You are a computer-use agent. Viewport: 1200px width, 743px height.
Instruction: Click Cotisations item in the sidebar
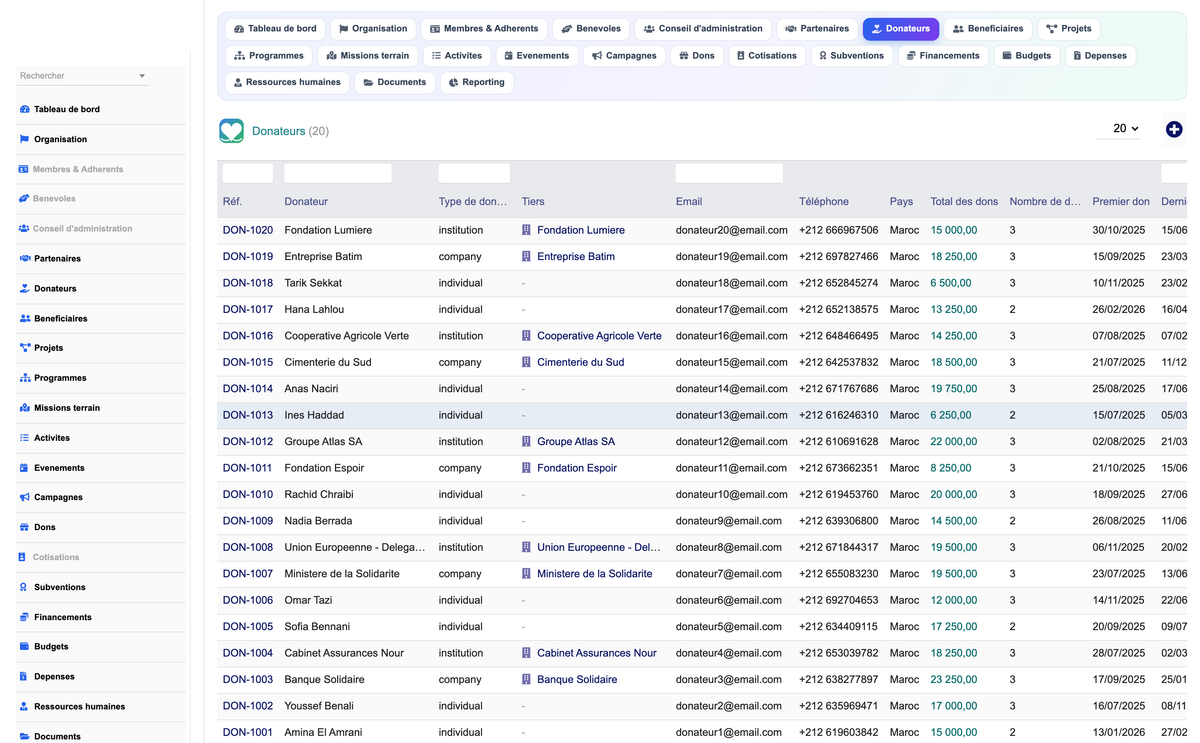[56, 557]
